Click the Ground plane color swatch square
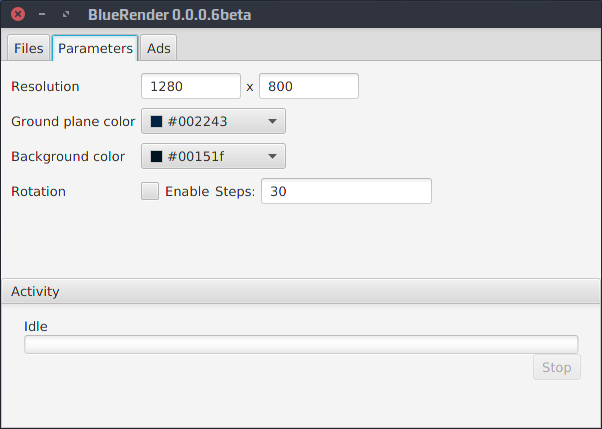 click(156, 122)
